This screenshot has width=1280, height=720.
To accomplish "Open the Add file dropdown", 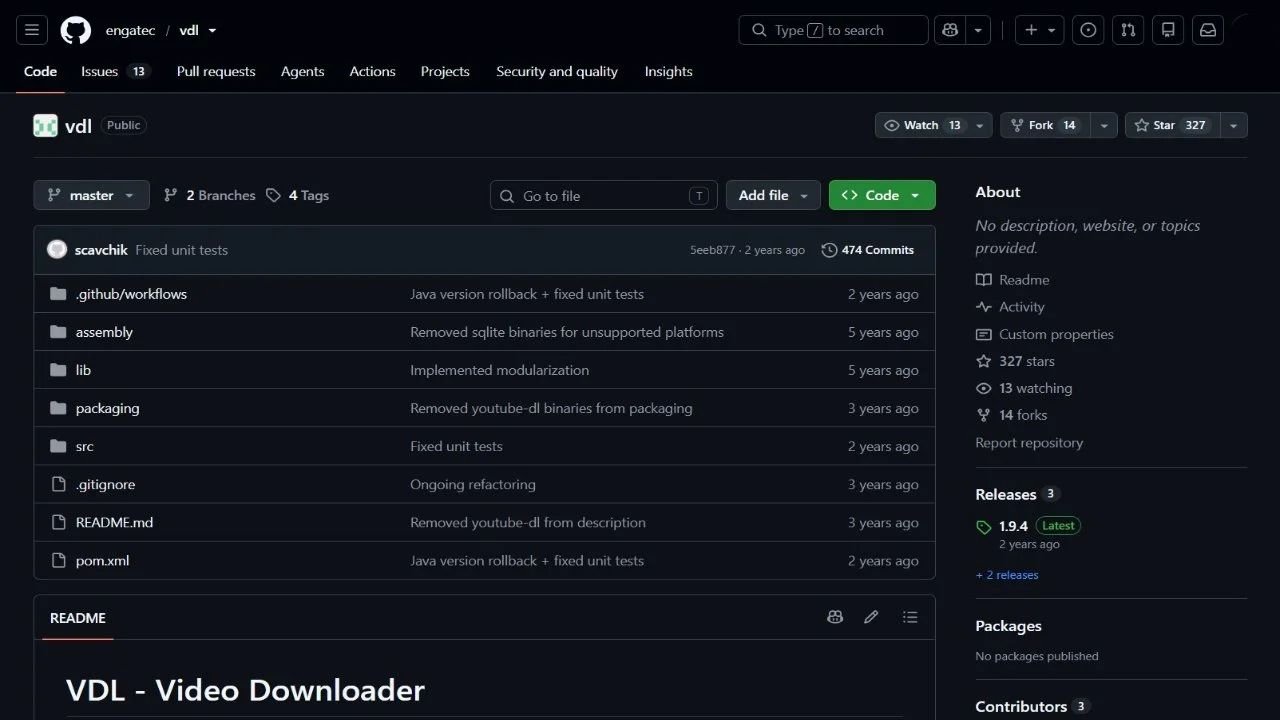I will pyautogui.click(x=773, y=195).
